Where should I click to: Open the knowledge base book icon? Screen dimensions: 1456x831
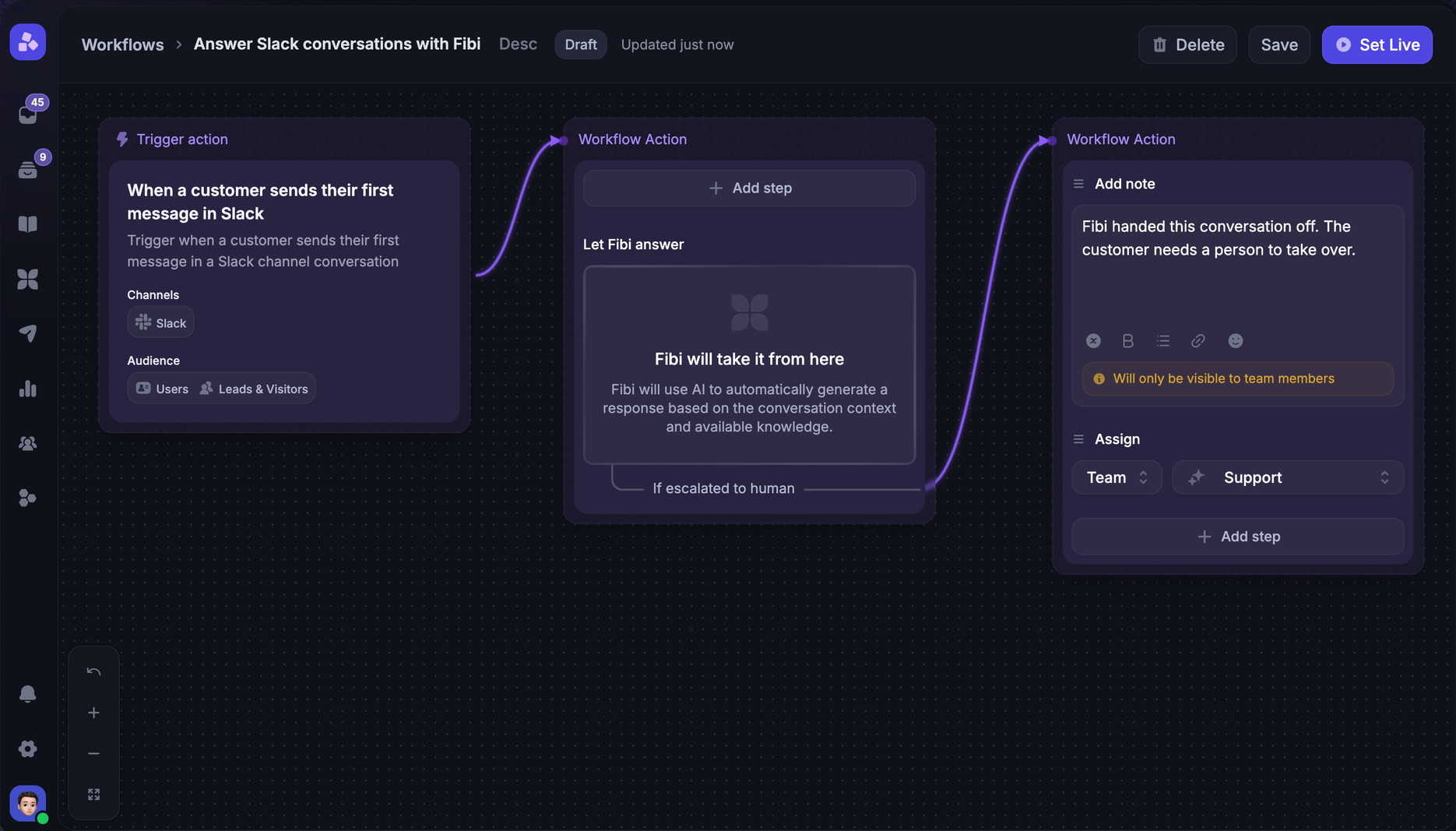tap(28, 224)
